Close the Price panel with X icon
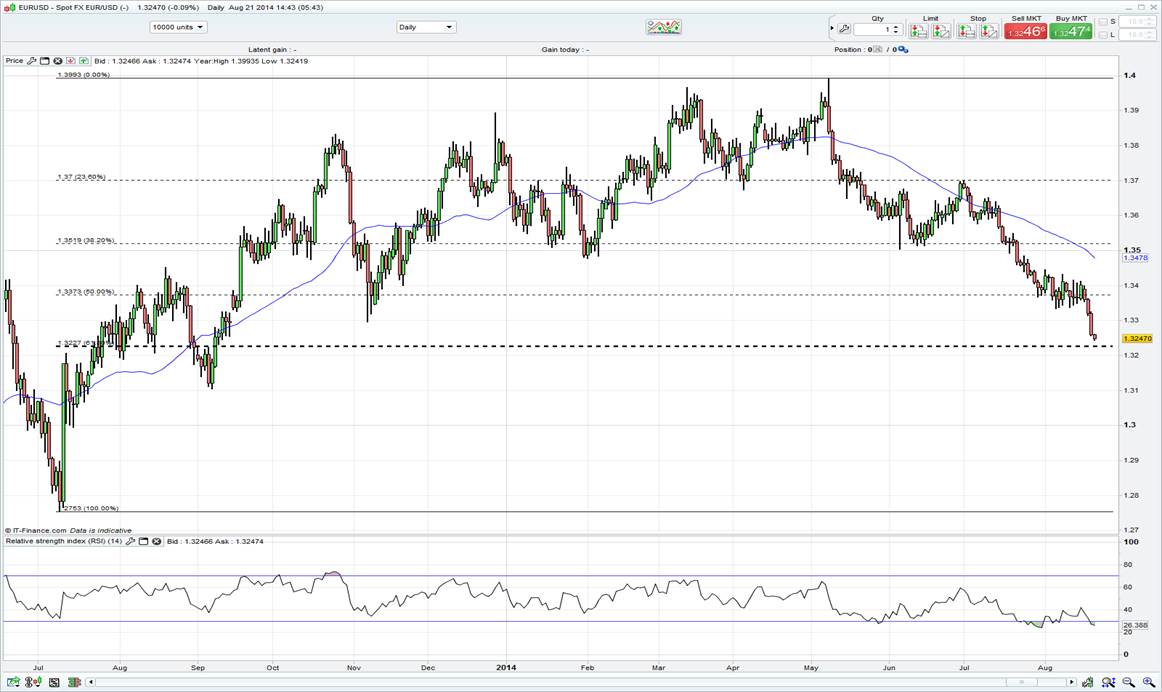Image resolution: width=1162 pixels, height=692 pixels. pyautogui.click(x=57, y=61)
